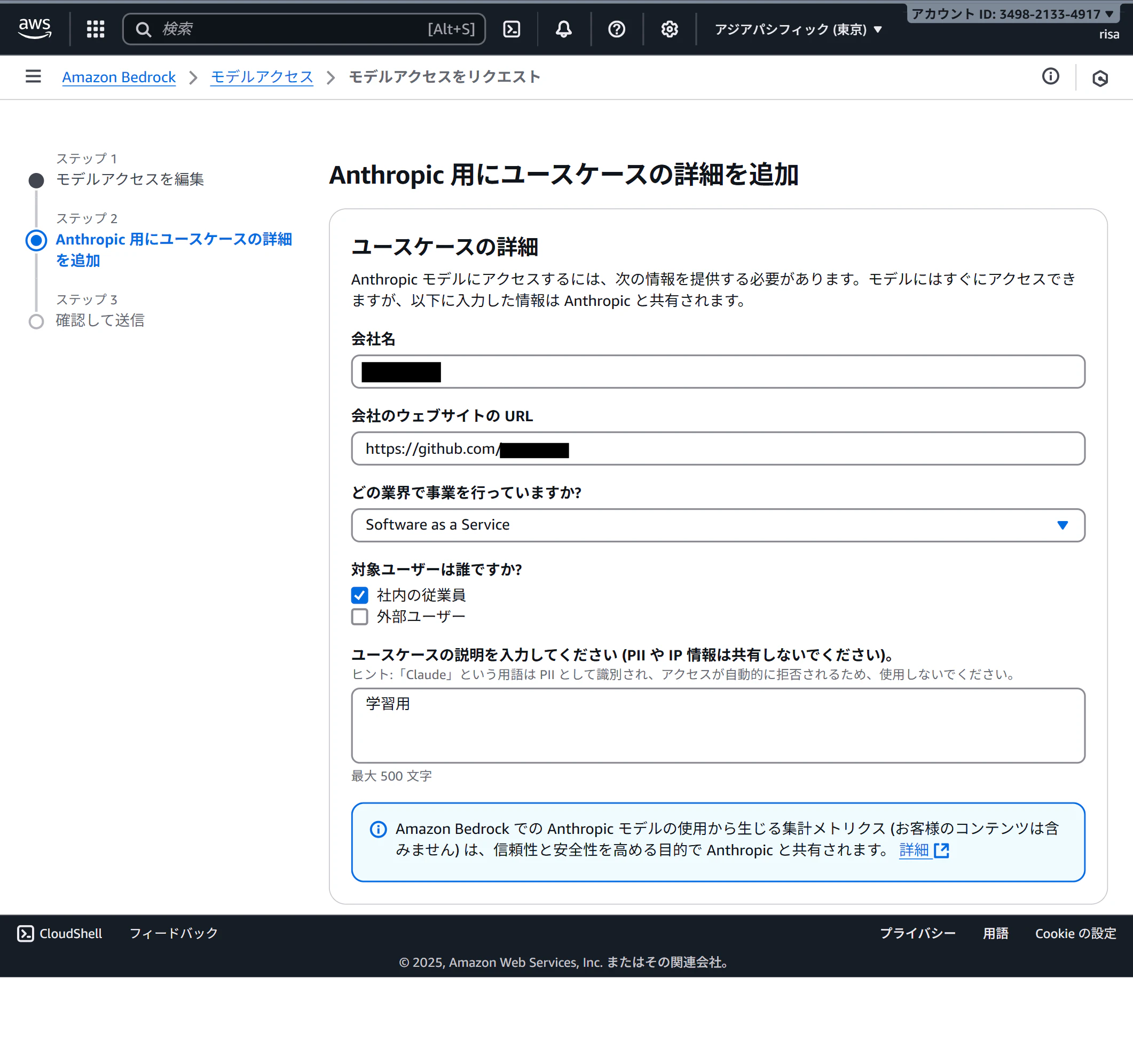Click the use case description textarea
This screenshot has width=1133, height=1064.
(x=718, y=726)
